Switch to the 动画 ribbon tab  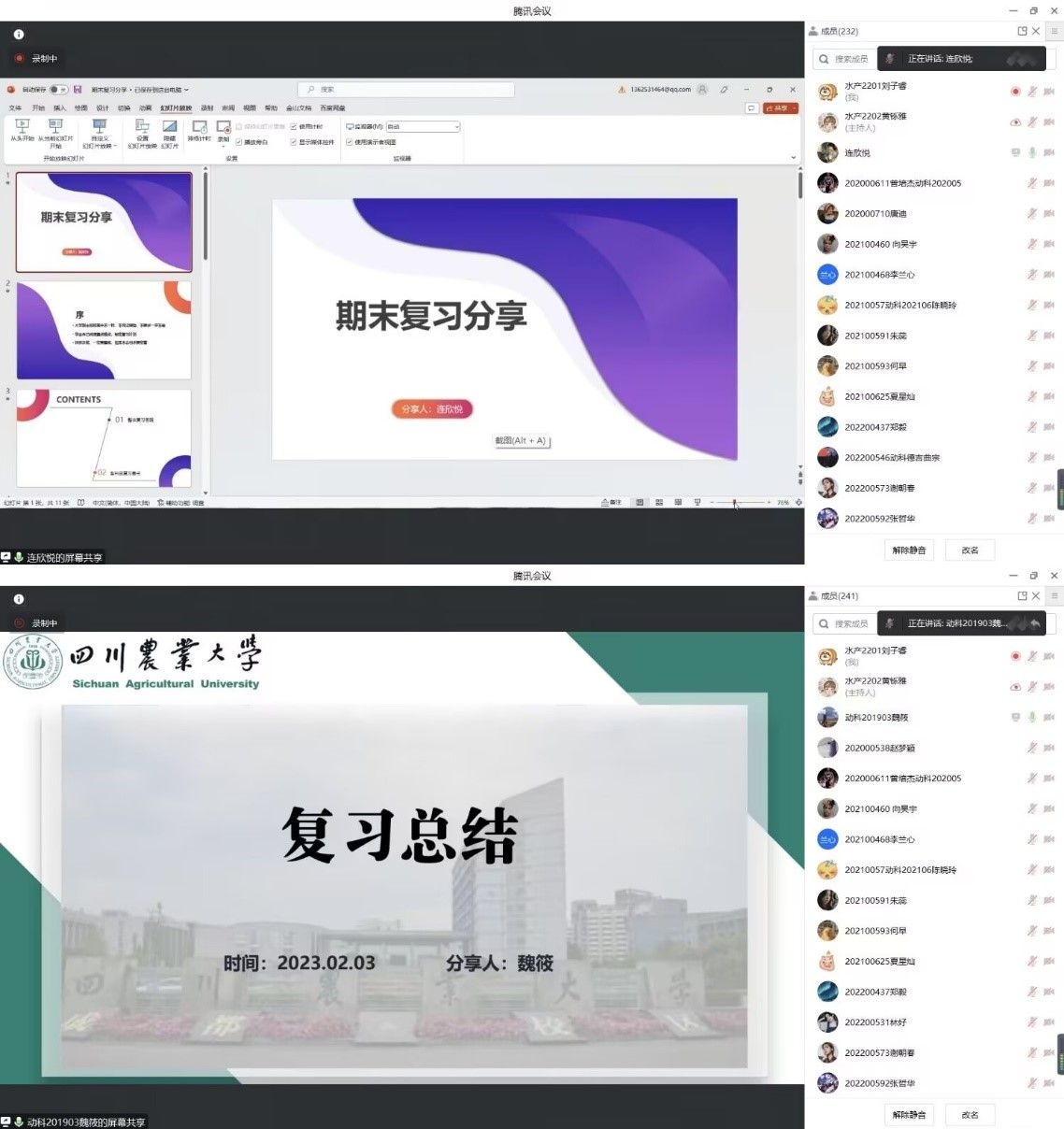click(145, 108)
